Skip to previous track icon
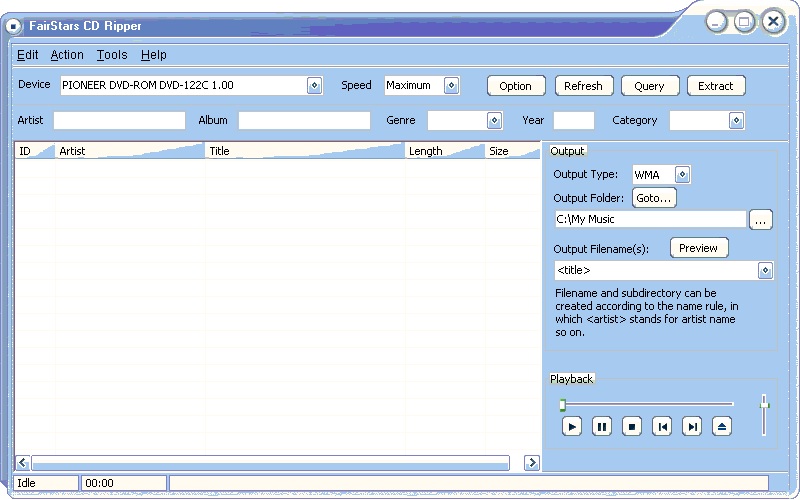 point(661,427)
